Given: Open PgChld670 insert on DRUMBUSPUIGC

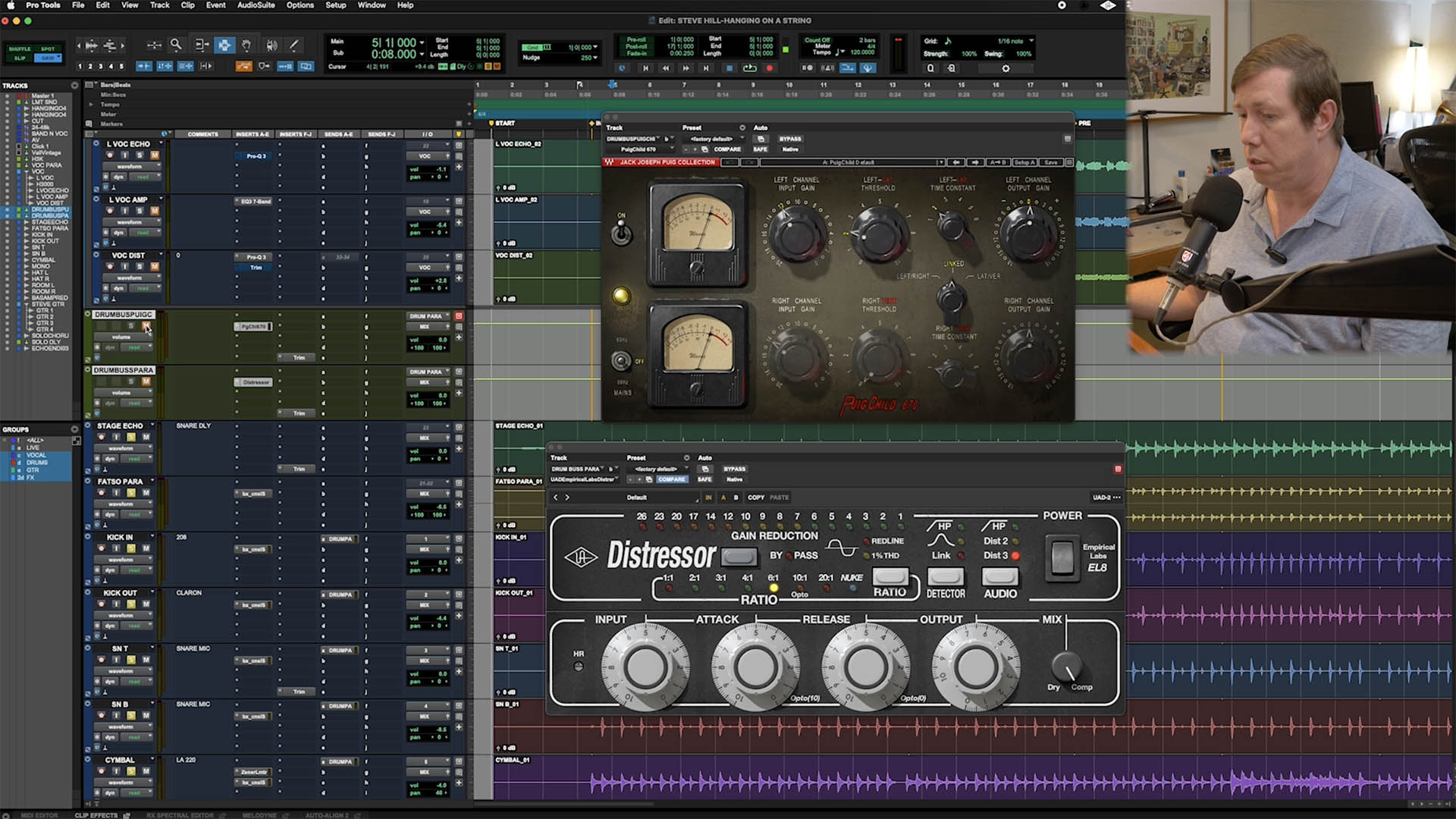Looking at the screenshot, I should point(253,327).
